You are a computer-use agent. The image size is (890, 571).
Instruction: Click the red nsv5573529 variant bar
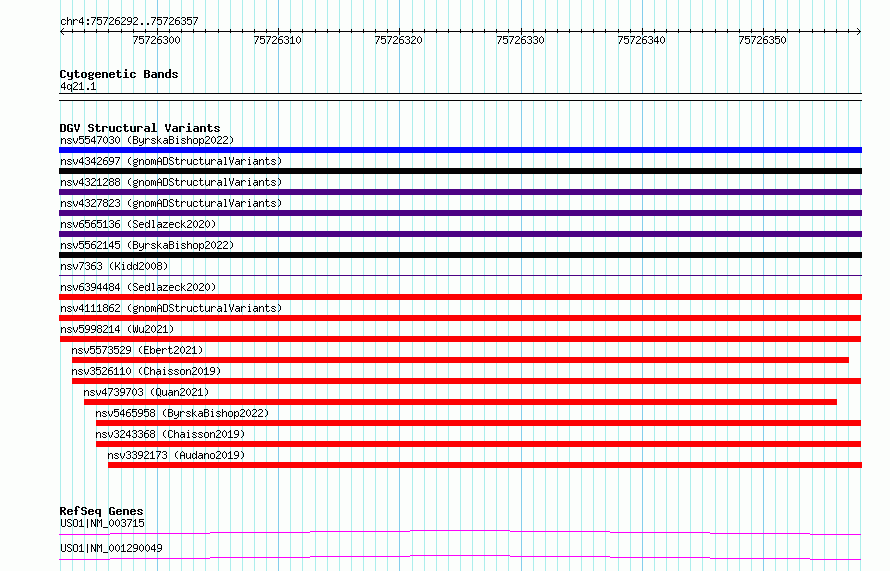point(460,360)
